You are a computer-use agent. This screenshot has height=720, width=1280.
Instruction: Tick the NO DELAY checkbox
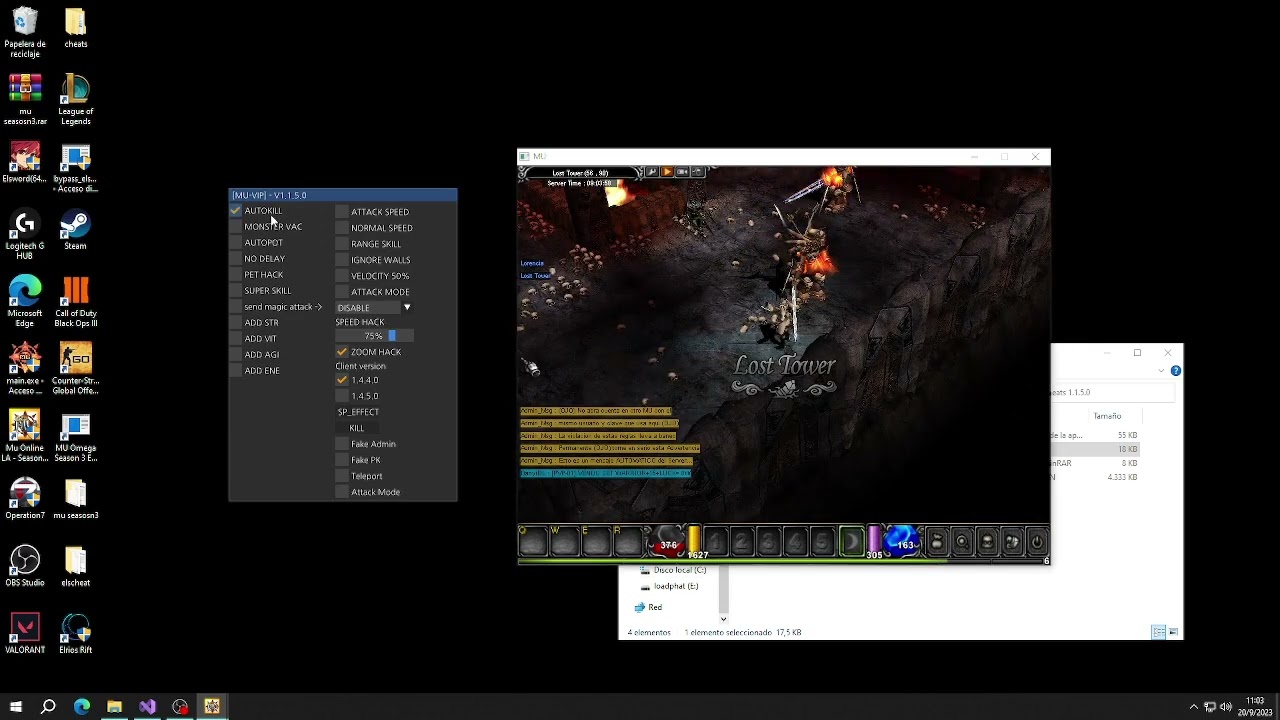point(236,259)
